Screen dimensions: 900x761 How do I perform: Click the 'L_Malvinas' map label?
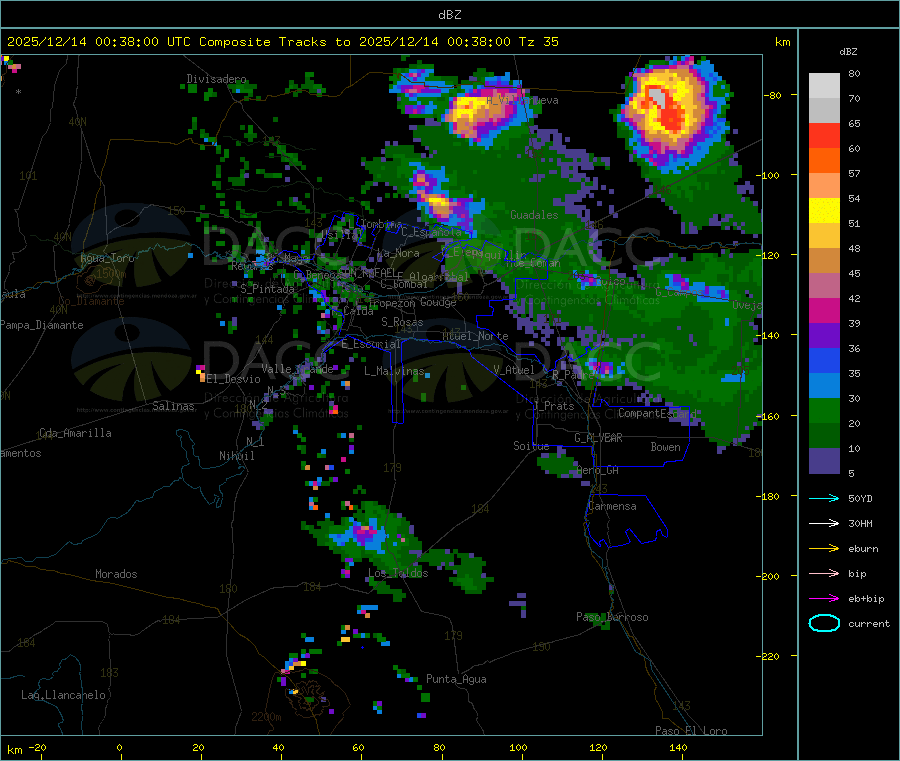tap(394, 371)
